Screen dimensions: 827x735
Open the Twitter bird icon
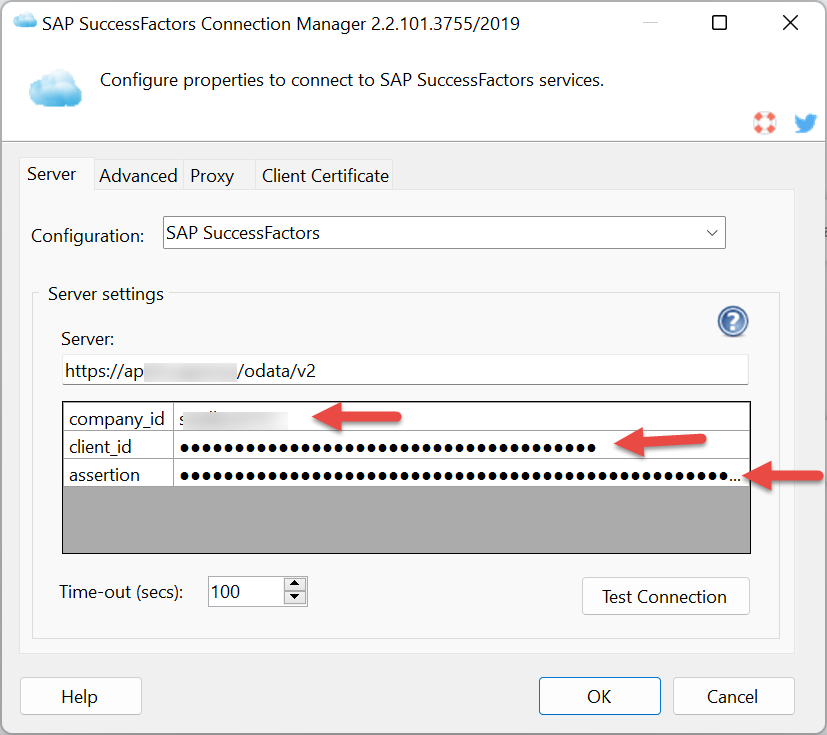click(805, 123)
